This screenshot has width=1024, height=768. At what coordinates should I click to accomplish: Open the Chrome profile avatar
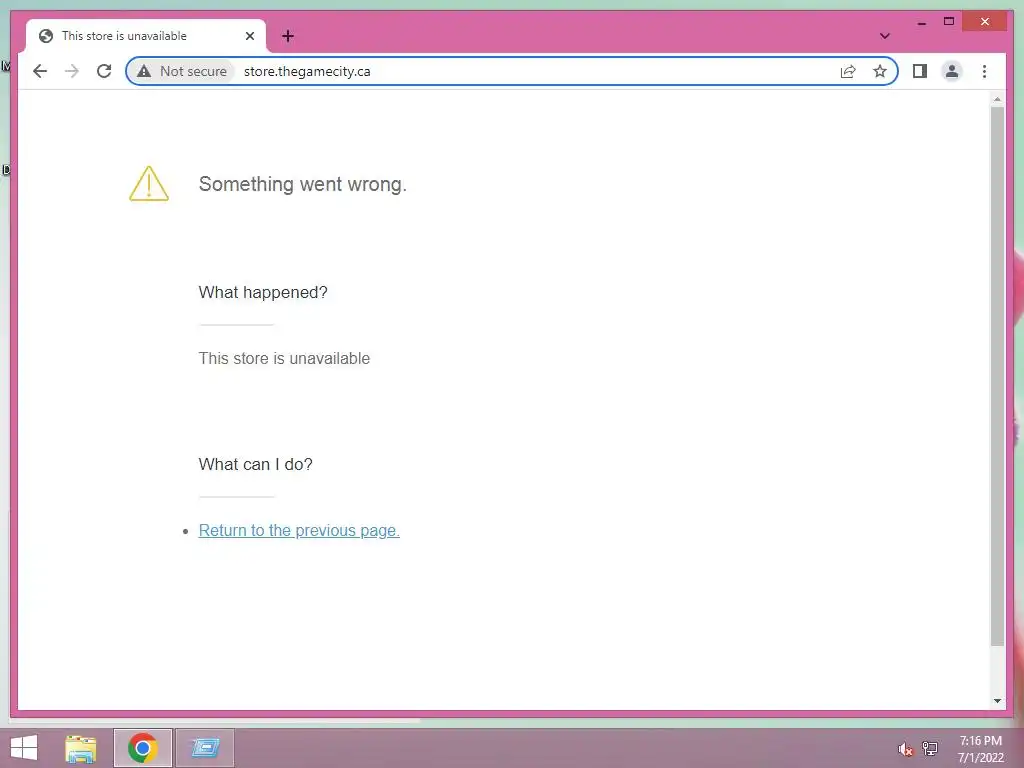point(952,71)
